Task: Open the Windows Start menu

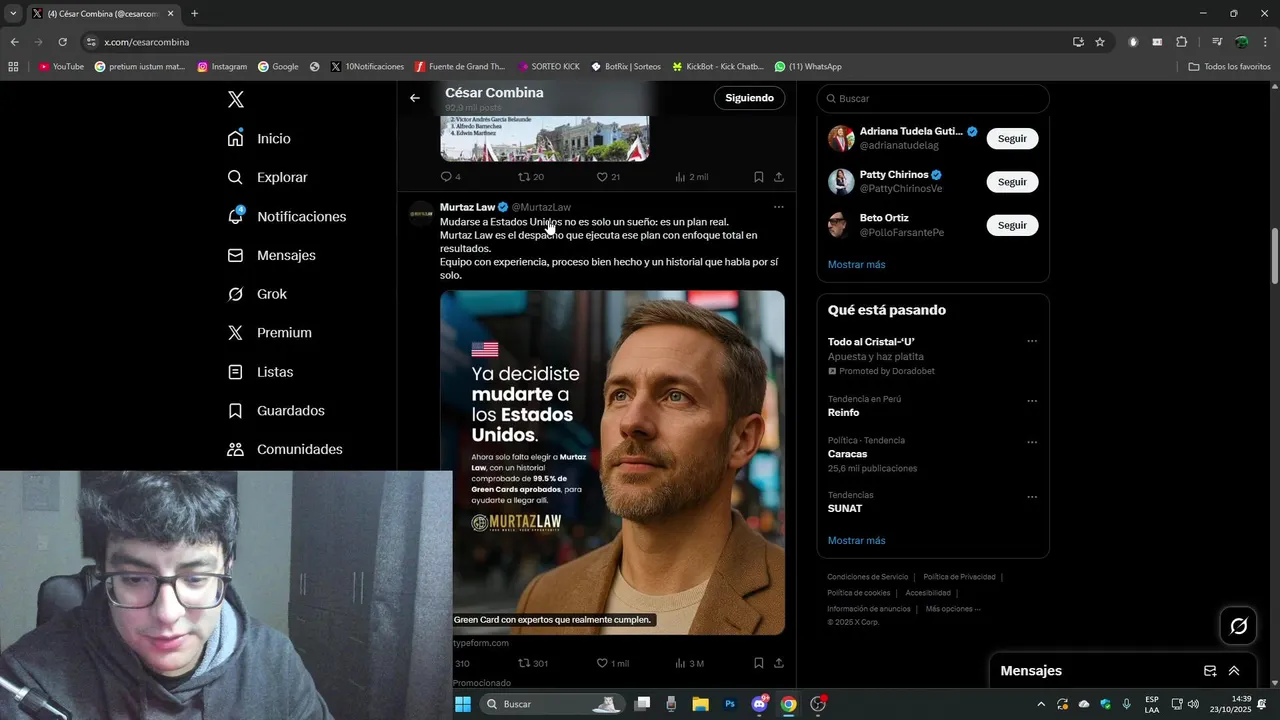Action: [x=463, y=704]
